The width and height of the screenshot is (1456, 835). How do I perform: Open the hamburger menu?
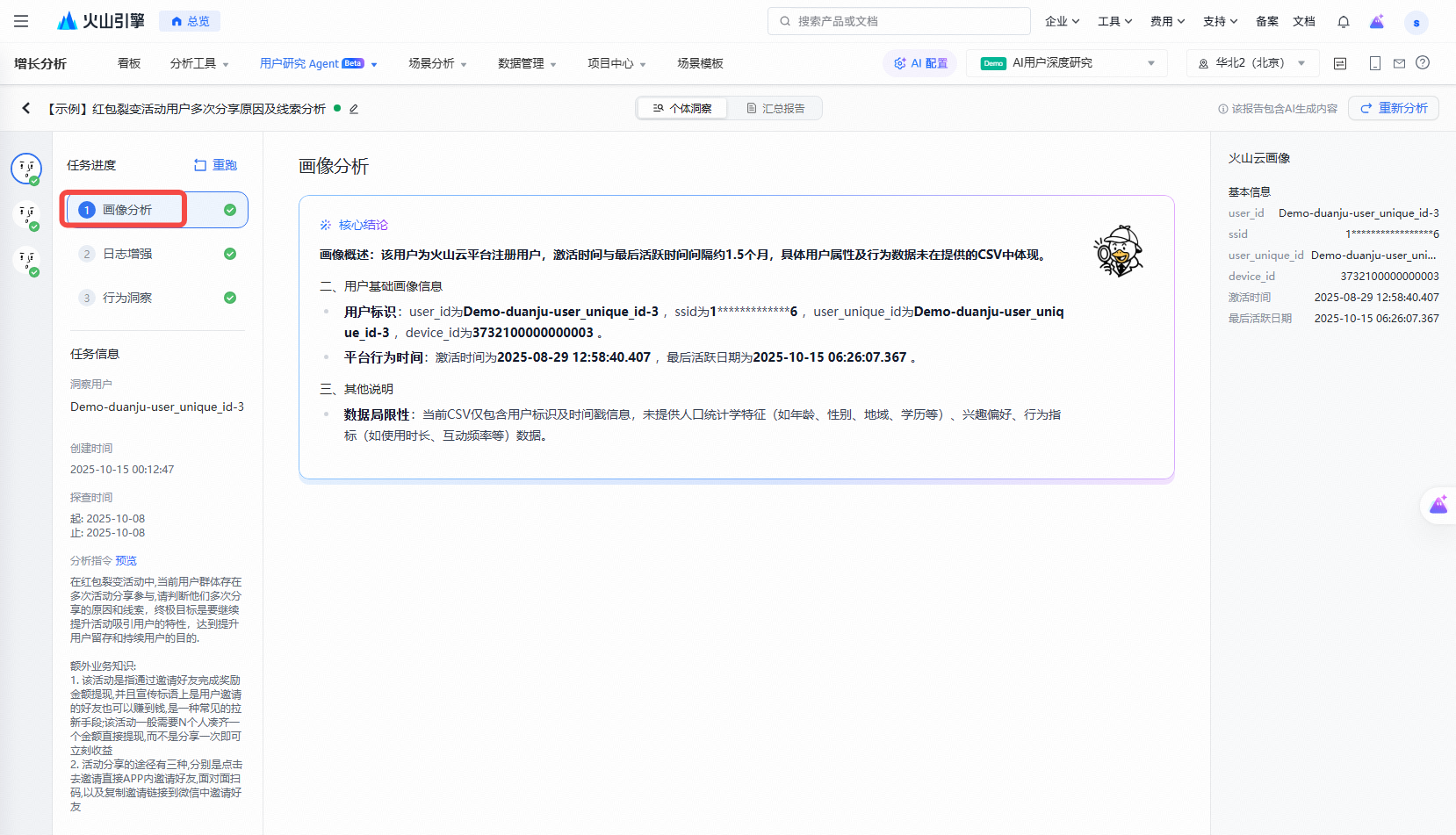click(21, 20)
